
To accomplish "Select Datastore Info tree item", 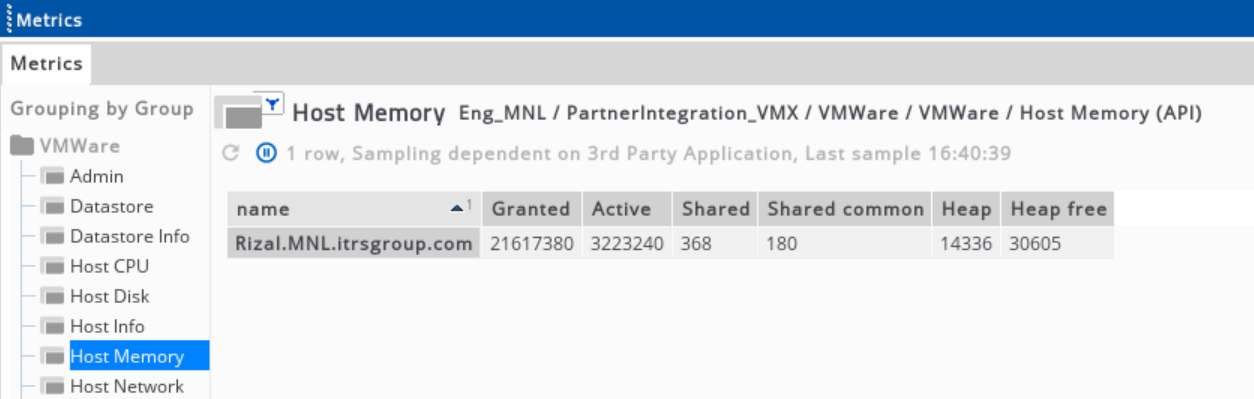I will coord(130,236).
